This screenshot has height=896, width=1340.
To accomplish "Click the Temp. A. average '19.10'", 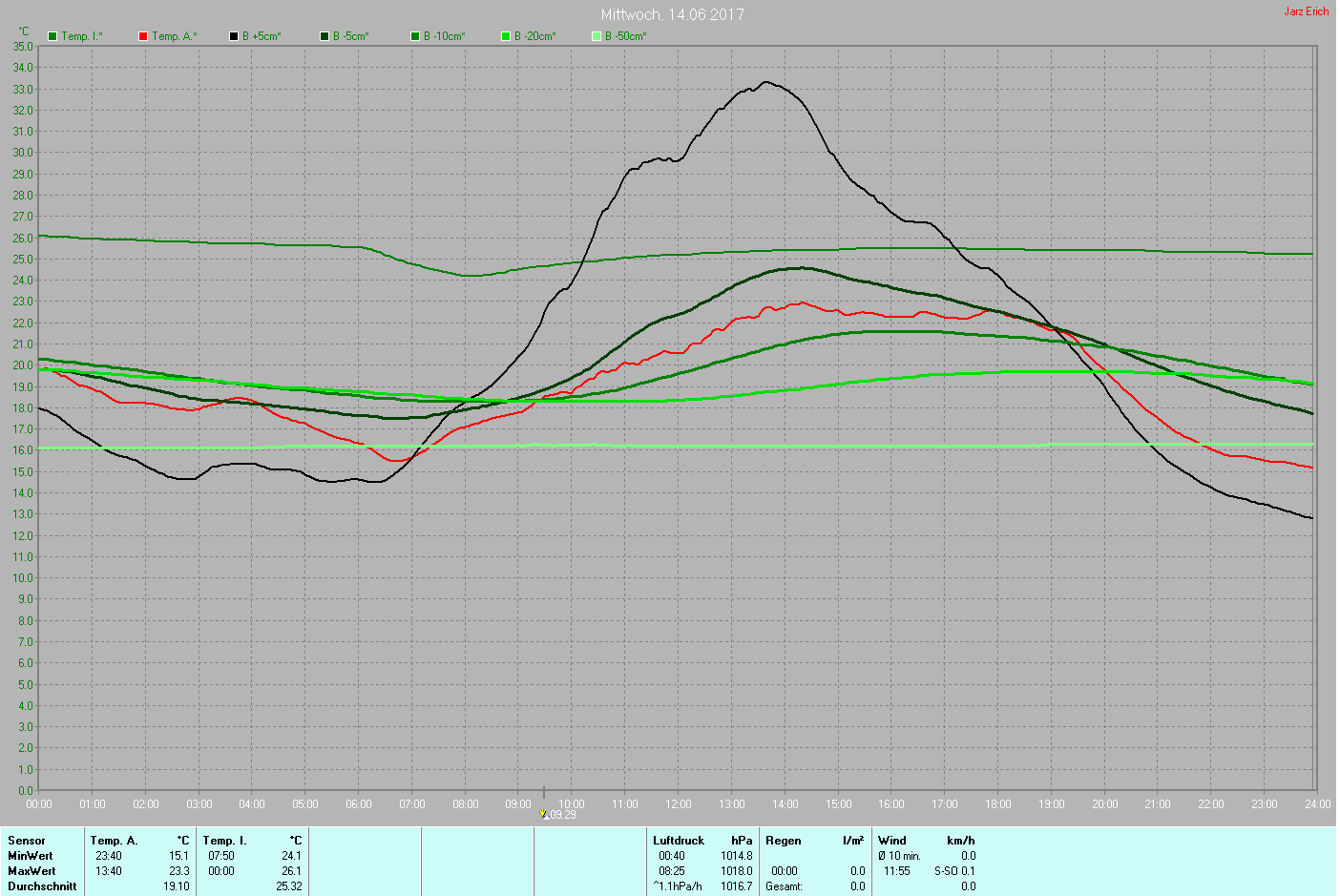I will coord(177,886).
